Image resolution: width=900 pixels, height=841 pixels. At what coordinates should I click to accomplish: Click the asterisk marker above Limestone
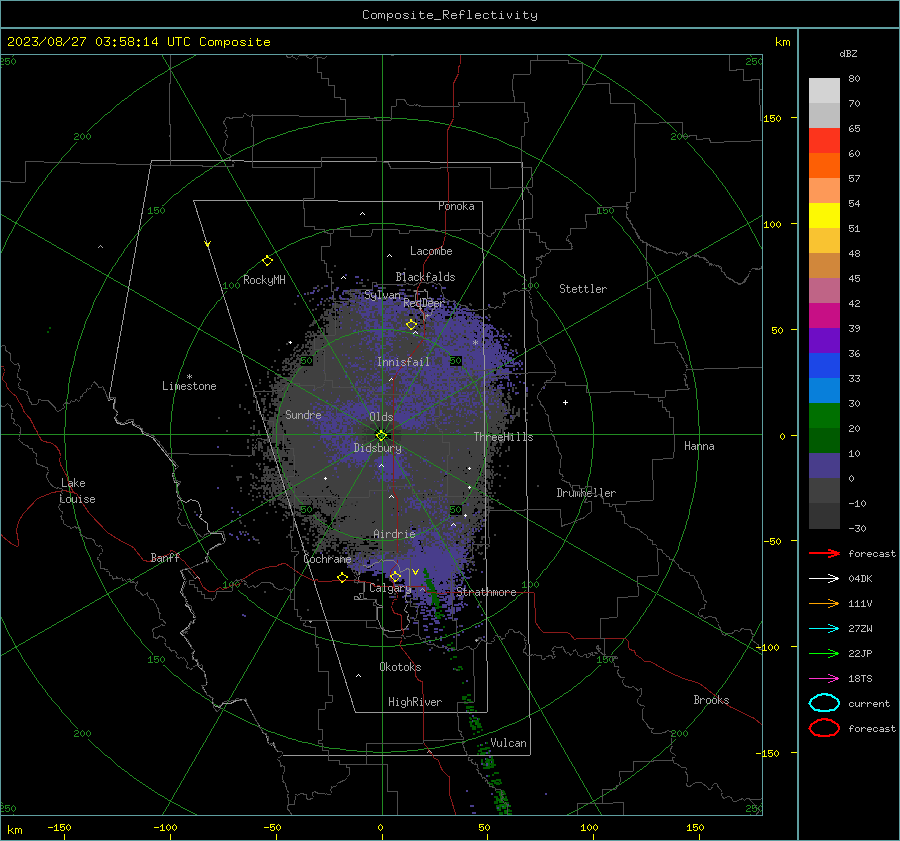[189, 377]
